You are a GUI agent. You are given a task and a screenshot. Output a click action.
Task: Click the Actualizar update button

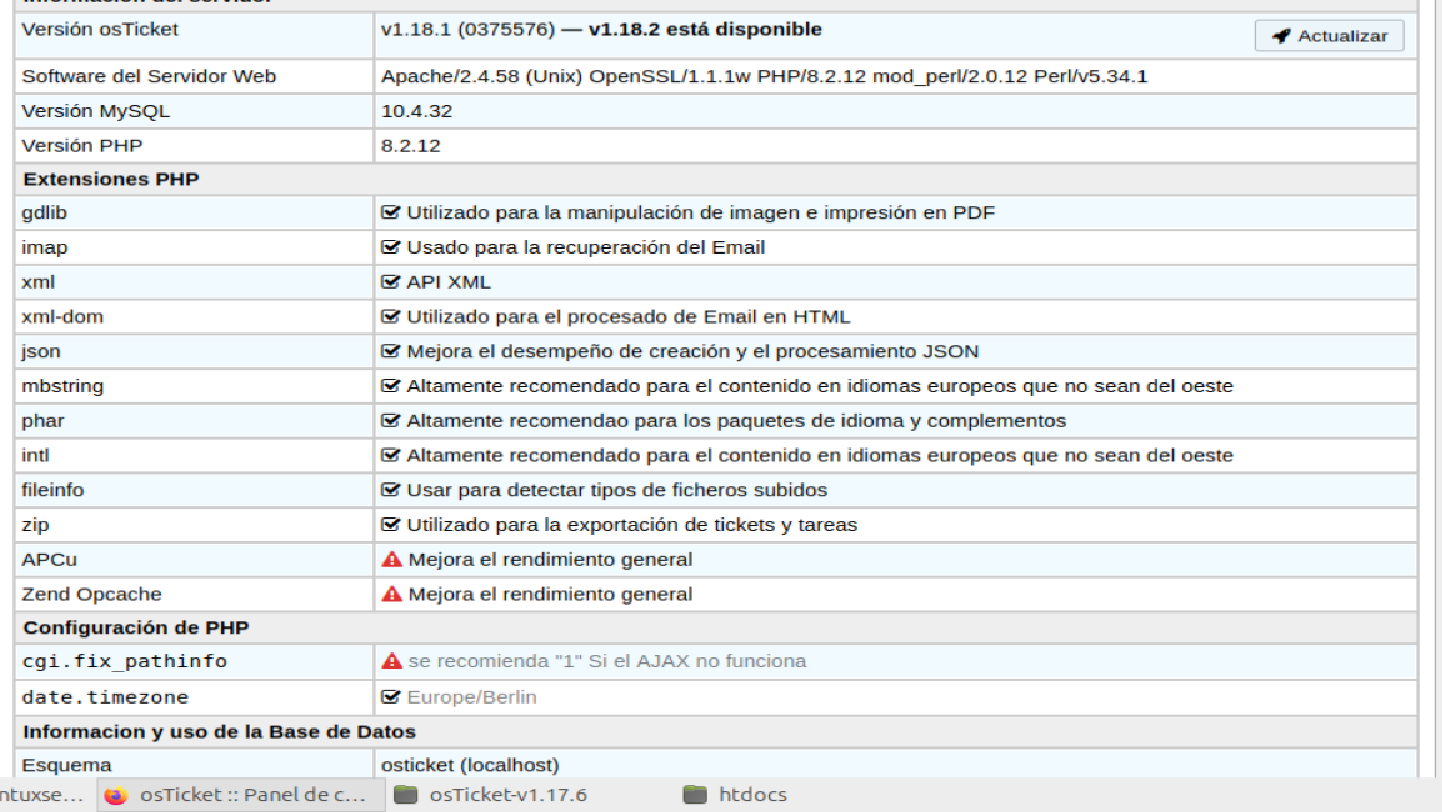[x=1329, y=36]
